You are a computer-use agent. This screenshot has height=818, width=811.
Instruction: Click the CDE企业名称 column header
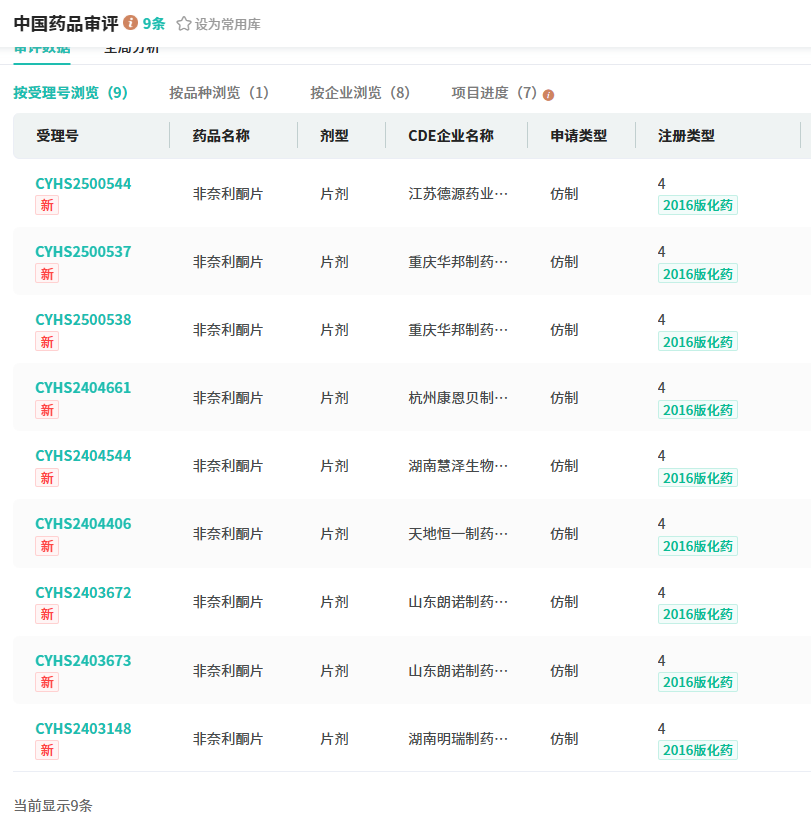tap(451, 136)
